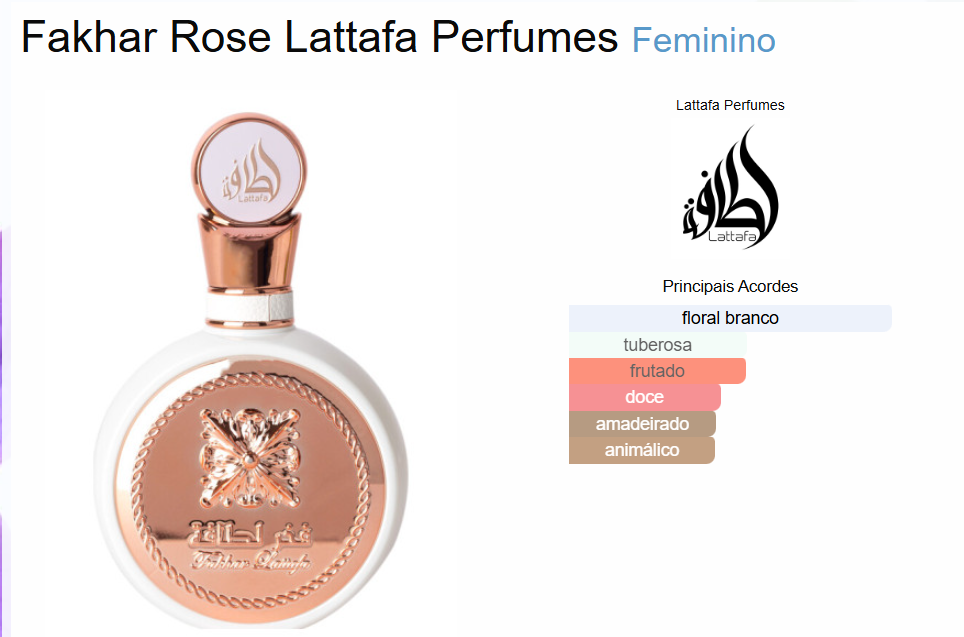The height and width of the screenshot is (637, 964).
Task: Select the doce accord bar
Action: pos(644,397)
